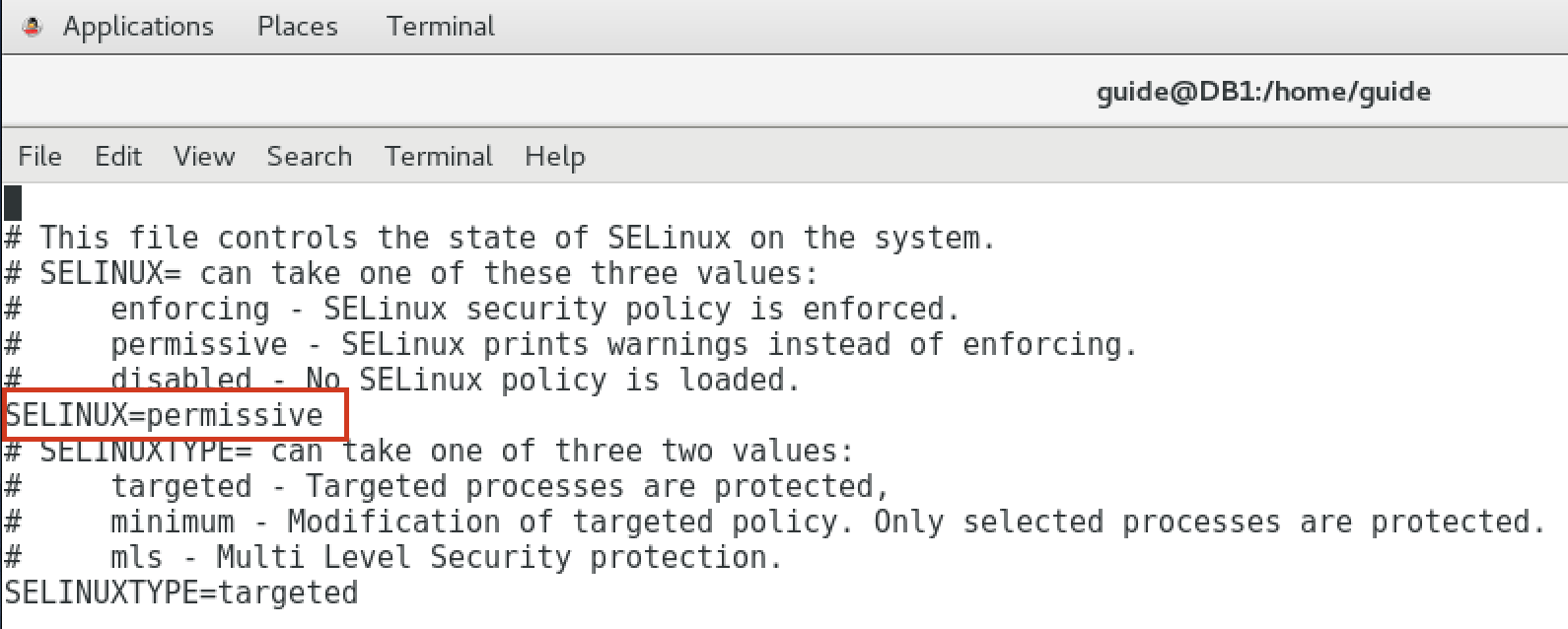
Task: Place cursor on SELINUX=permissive line
Action: coord(165,415)
